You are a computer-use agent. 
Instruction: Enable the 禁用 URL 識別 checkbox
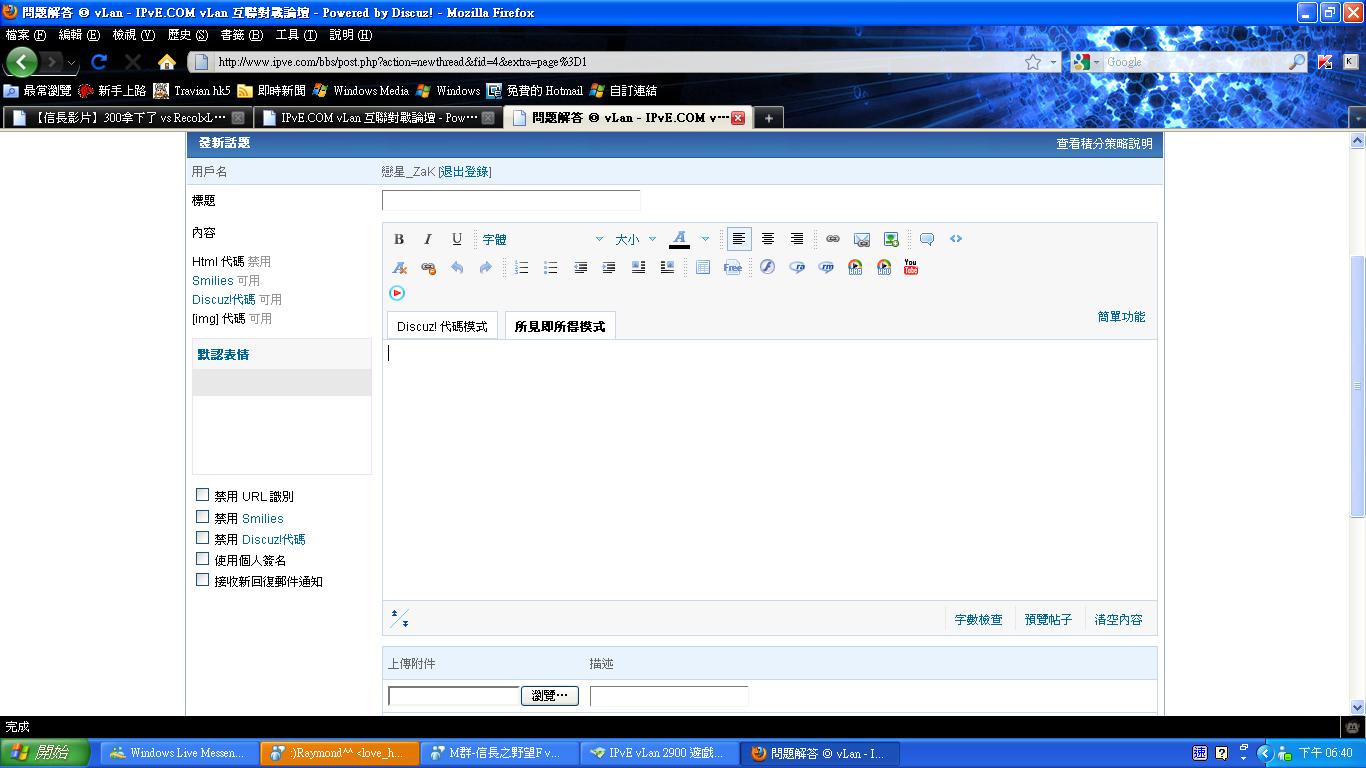pyautogui.click(x=203, y=495)
